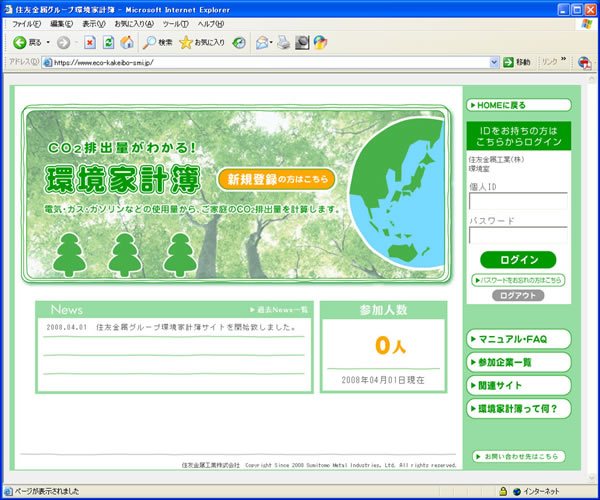Click the 2008.04.01 news entry text
Image resolution: width=600 pixels, height=500 pixels.
click(171, 327)
